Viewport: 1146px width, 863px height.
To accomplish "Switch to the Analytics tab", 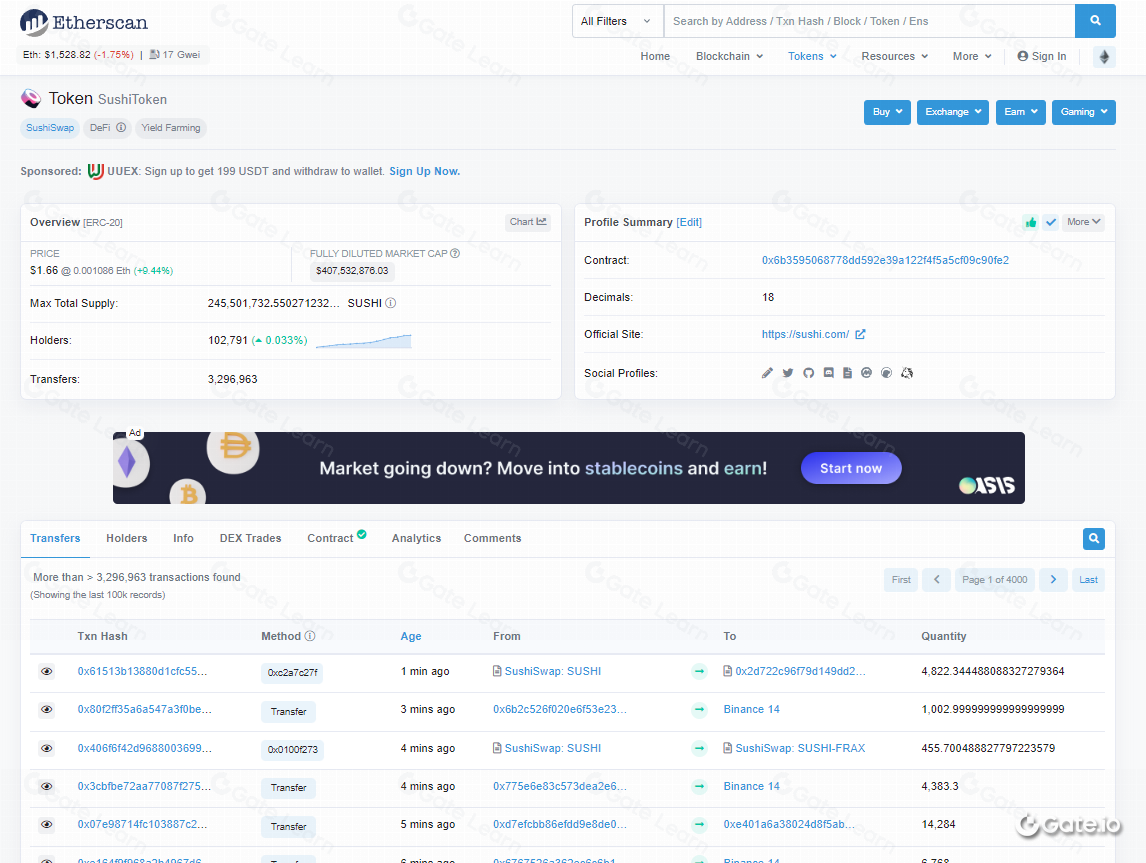I will pos(417,539).
